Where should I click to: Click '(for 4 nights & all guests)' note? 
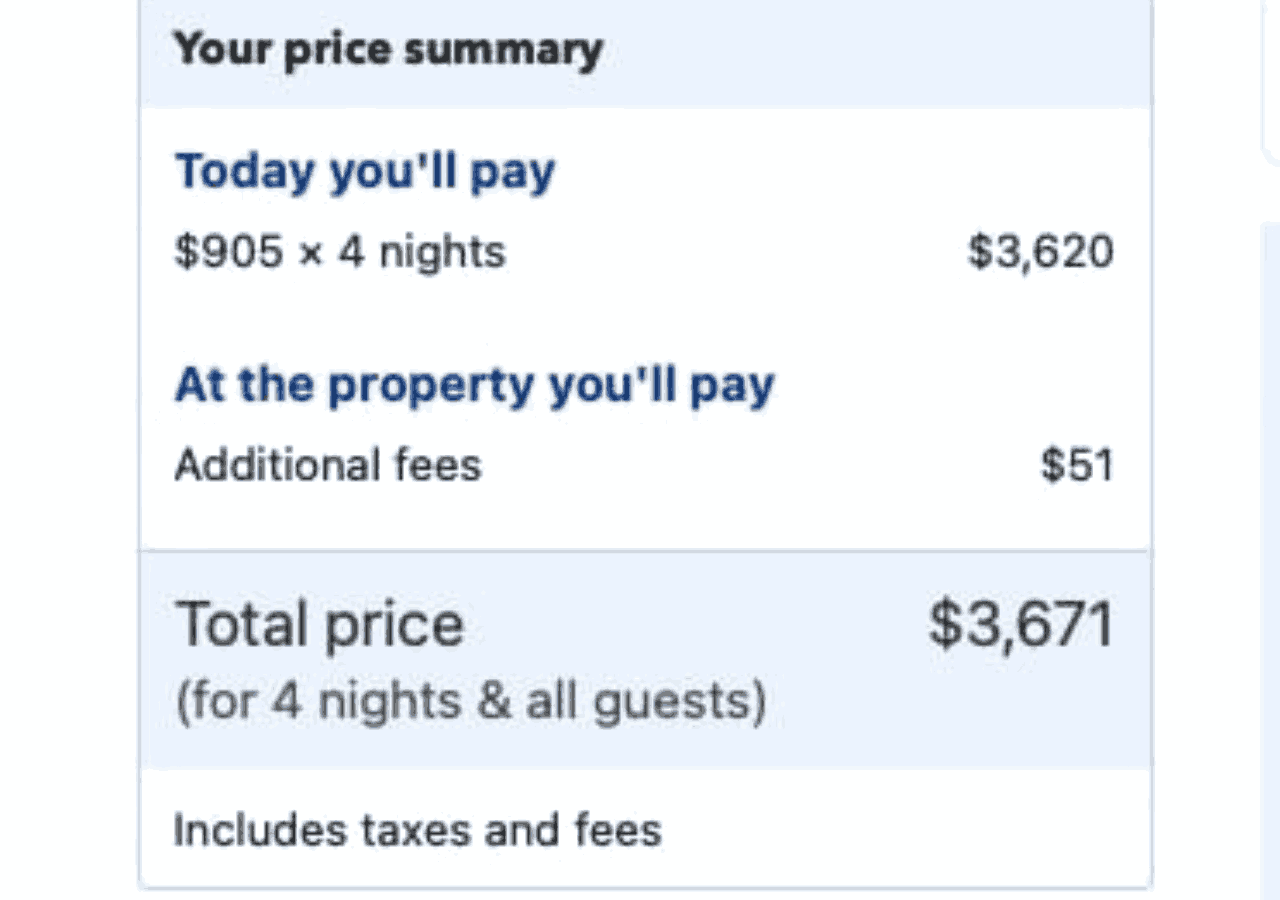click(470, 701)
